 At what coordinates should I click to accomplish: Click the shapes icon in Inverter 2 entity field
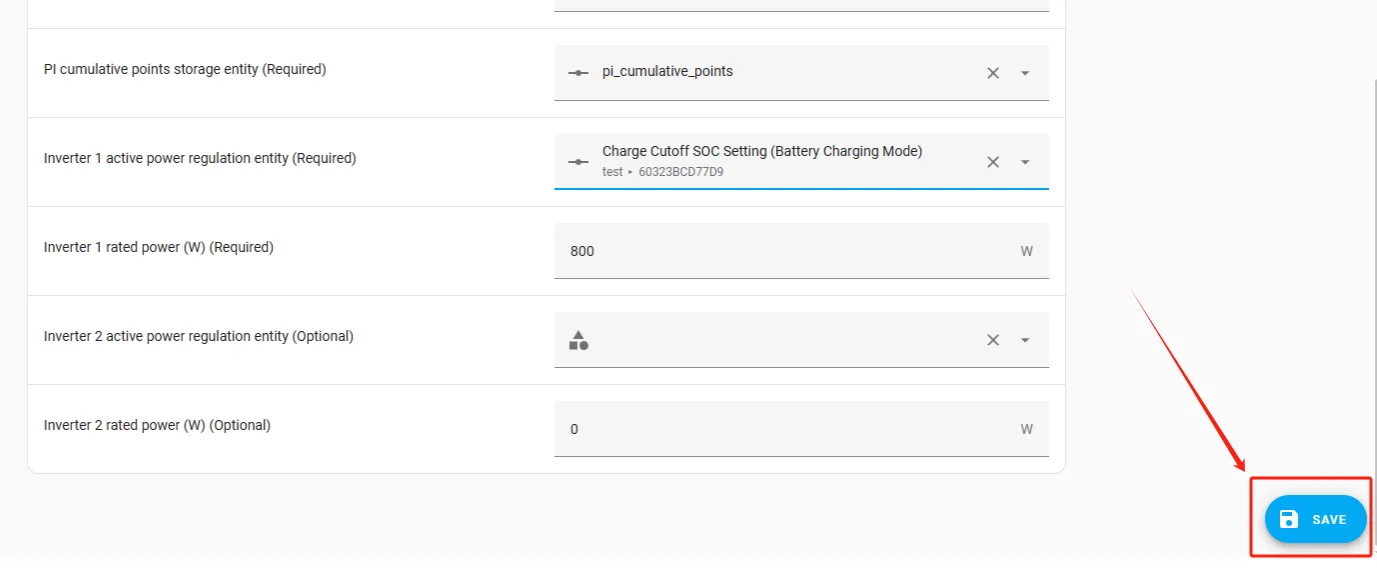point(578,340)
